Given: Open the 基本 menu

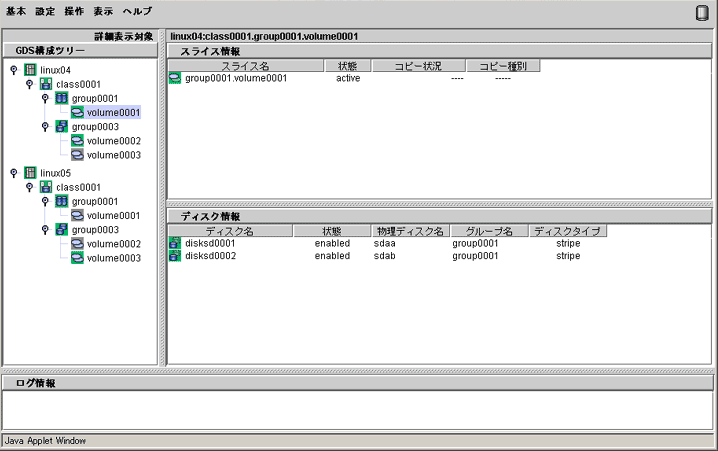Looking at the screenshot, I should click(x=16, y=11).
